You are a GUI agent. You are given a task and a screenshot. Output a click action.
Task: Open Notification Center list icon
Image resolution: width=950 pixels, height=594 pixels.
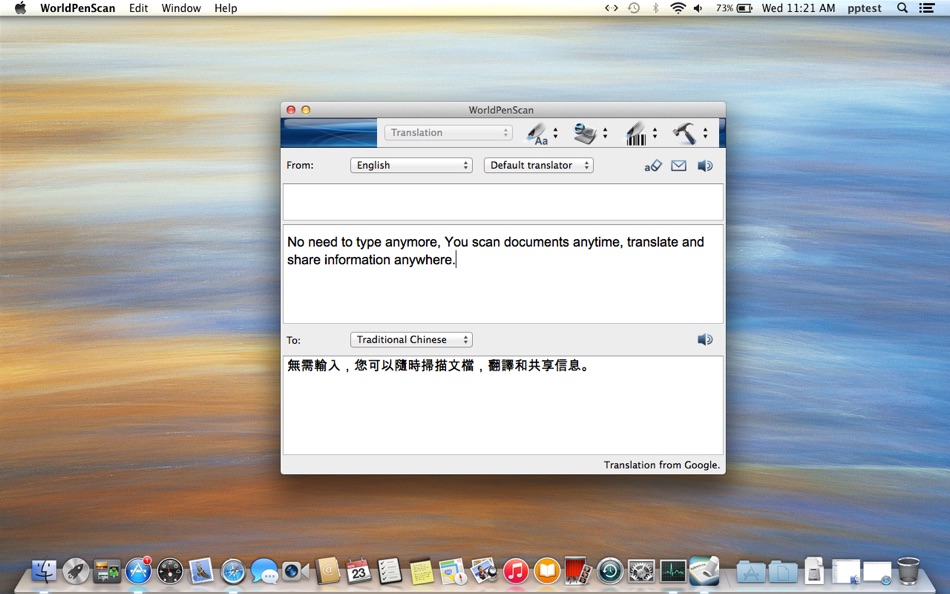(926, 8)
